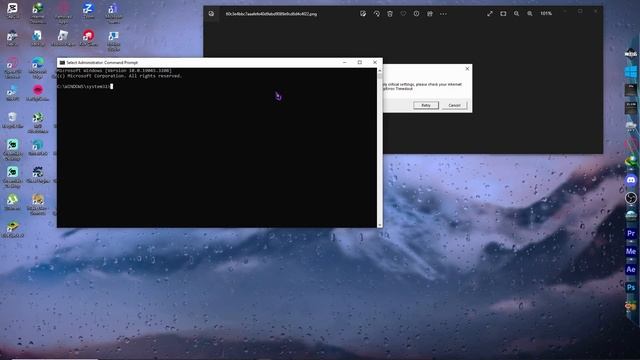
Task: Click the After Effects icon in the side dock
Action: point(631,269)
